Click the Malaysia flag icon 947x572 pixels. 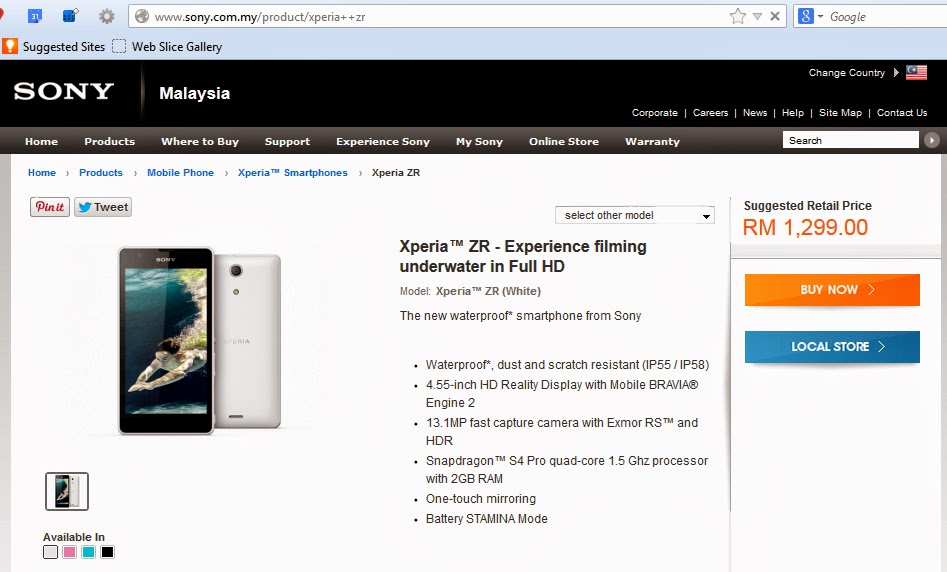[916, 72]
